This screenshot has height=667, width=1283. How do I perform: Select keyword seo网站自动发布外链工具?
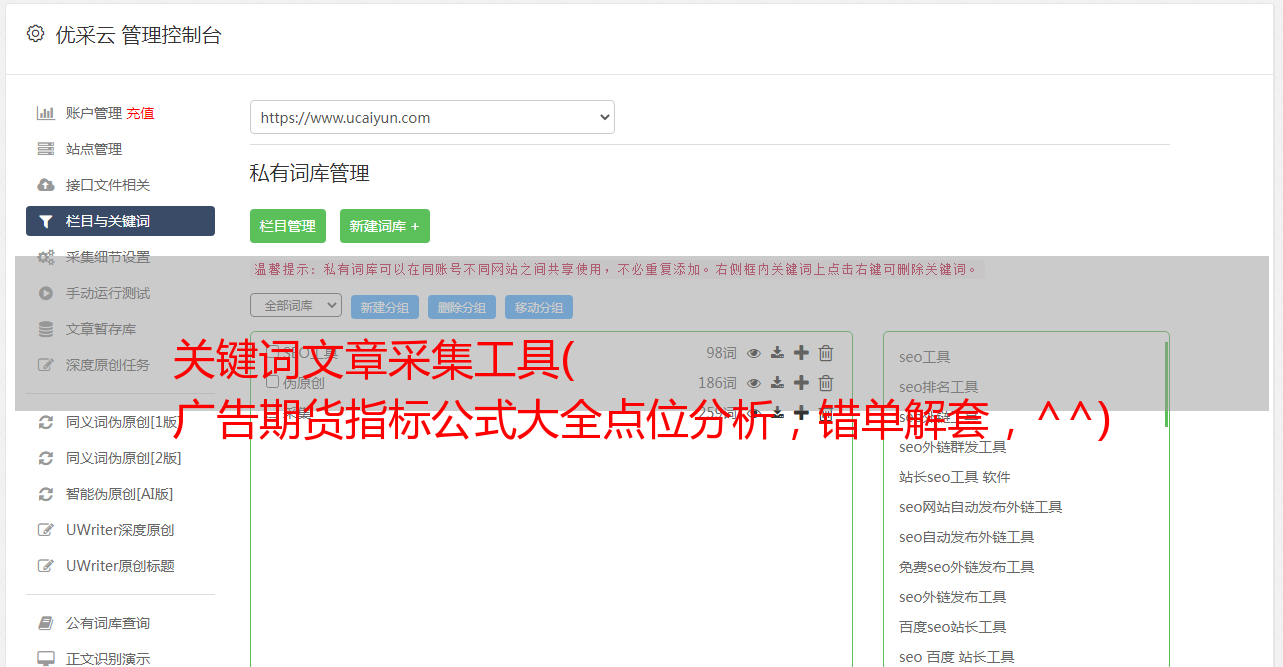pos(981,507)
